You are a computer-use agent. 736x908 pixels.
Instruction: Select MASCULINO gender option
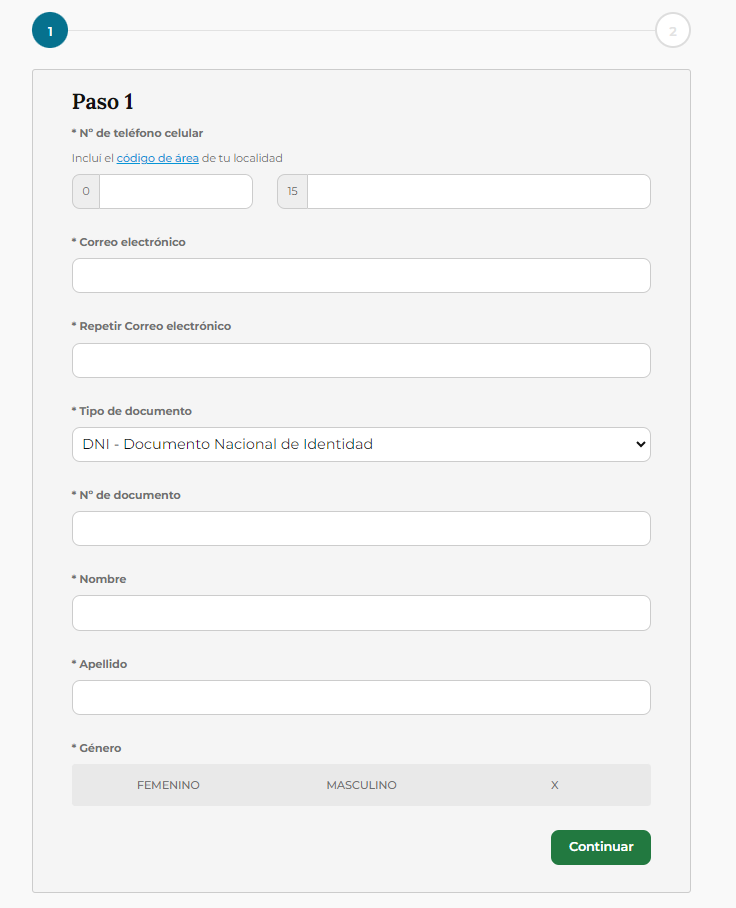361,785
